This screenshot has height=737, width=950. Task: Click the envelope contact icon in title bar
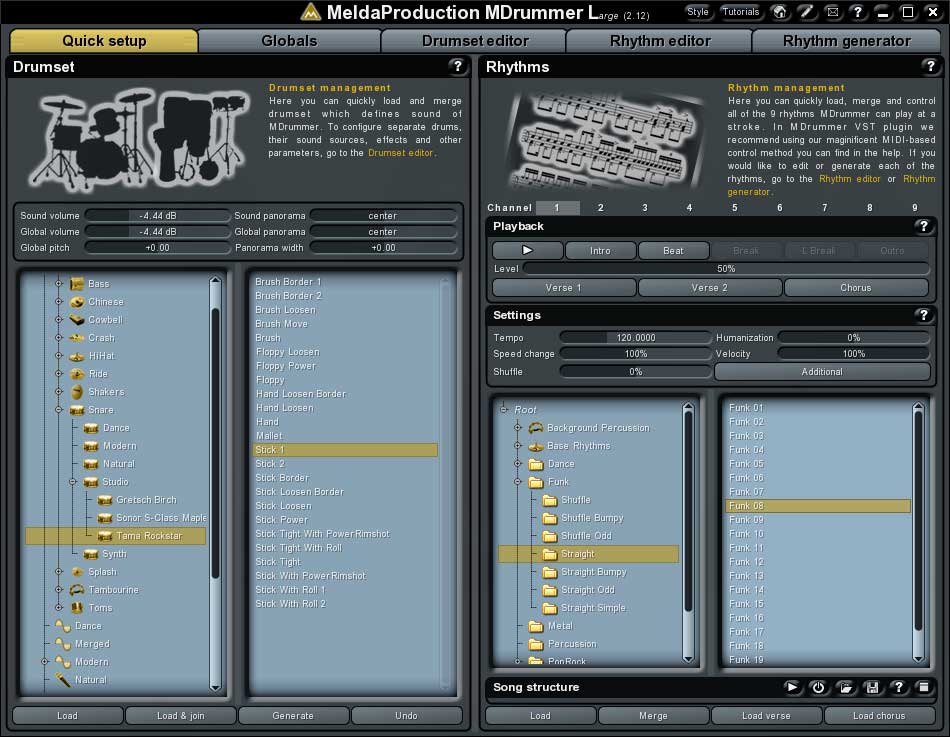click(832, 12)
